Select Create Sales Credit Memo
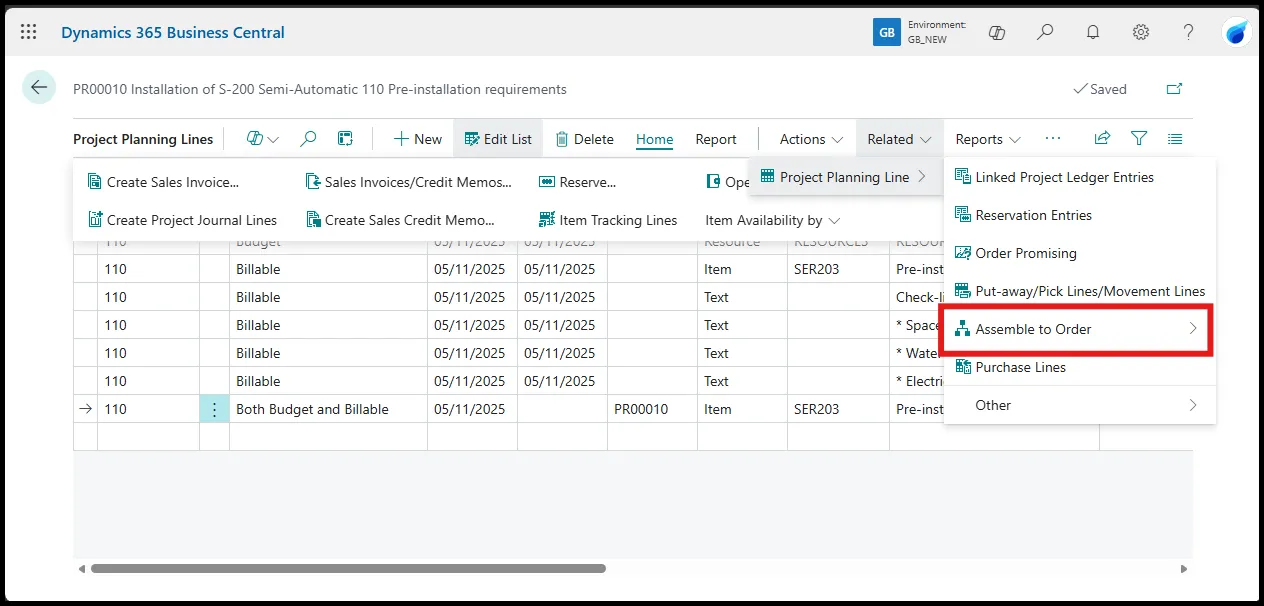1264x606 pixels. tap(401, 220)
